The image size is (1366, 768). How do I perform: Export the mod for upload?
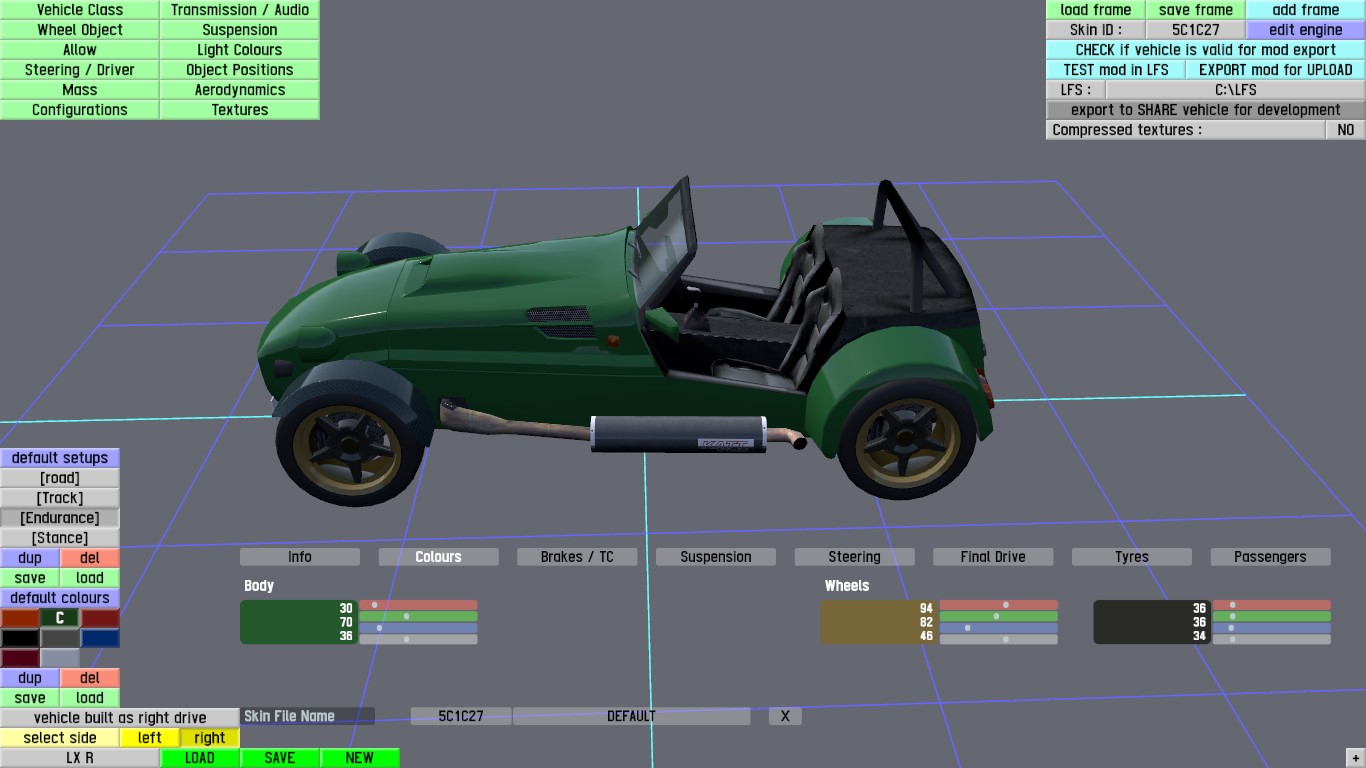1276,70
